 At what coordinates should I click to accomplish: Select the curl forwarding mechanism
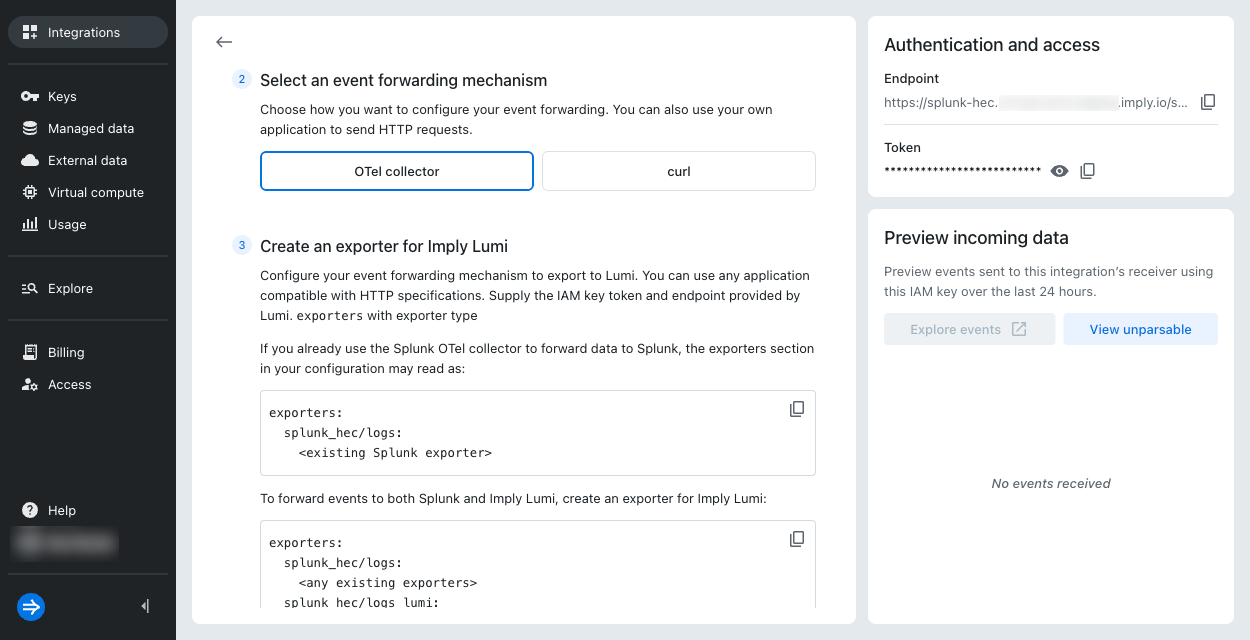pos(679,171)
